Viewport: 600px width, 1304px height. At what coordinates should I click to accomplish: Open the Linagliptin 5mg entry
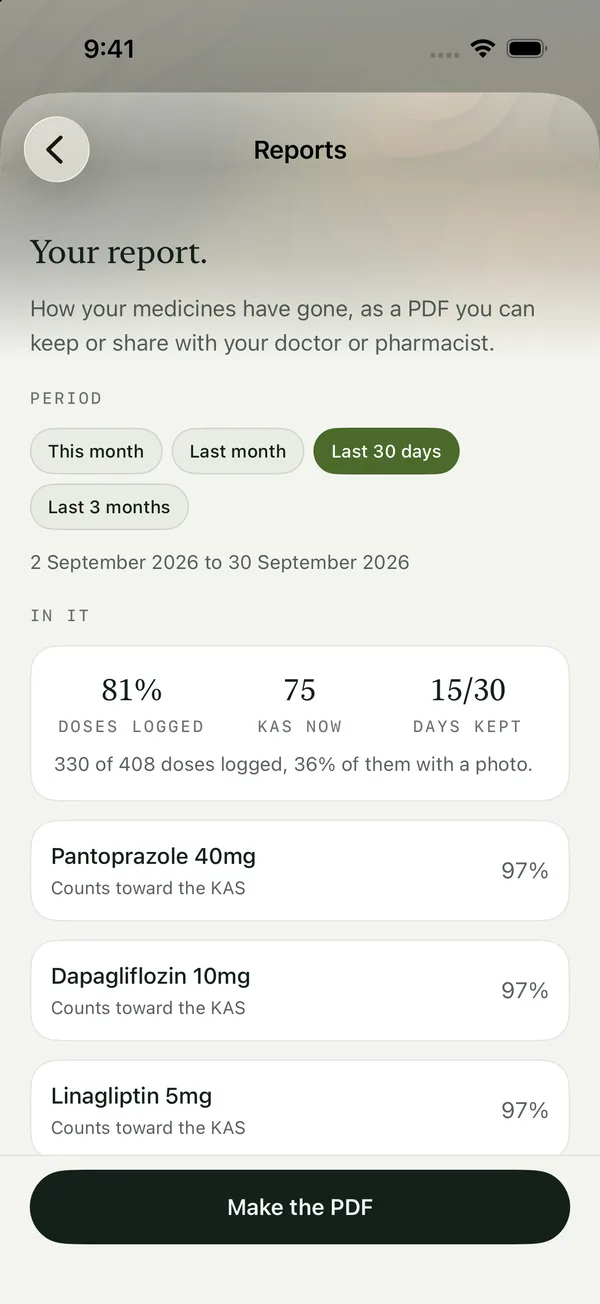300,1108
